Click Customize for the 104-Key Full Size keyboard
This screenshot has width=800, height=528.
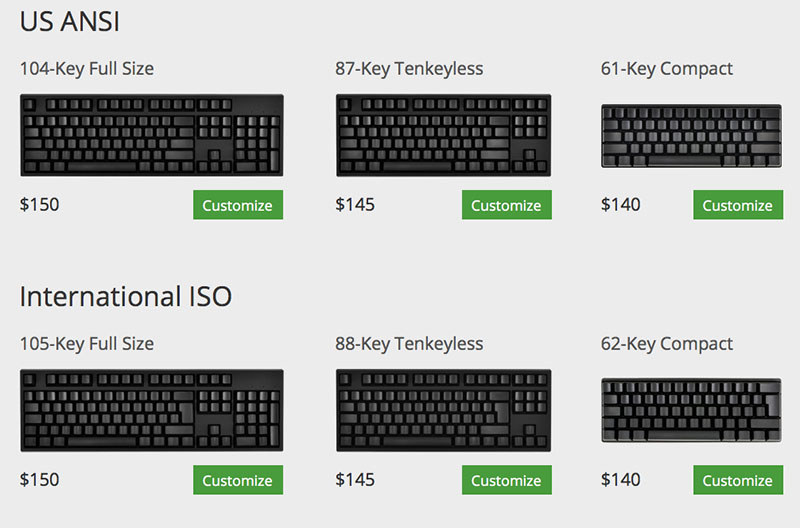tap(237, 205)
